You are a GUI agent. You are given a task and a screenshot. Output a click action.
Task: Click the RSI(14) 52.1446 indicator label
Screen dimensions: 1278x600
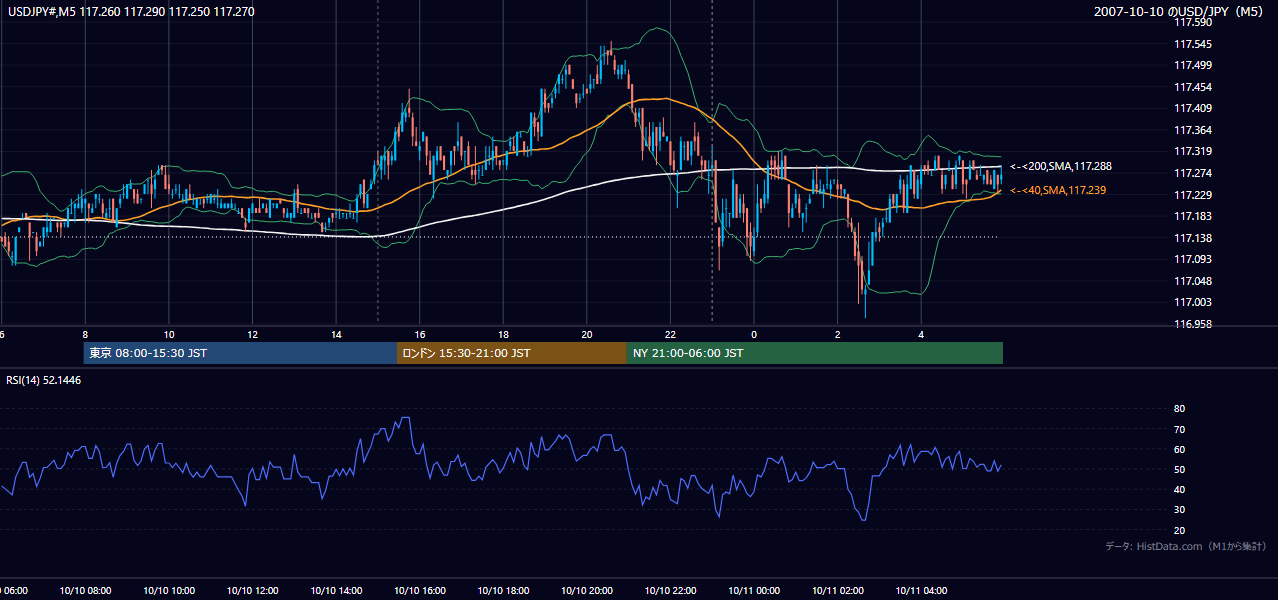coord(44,380)
